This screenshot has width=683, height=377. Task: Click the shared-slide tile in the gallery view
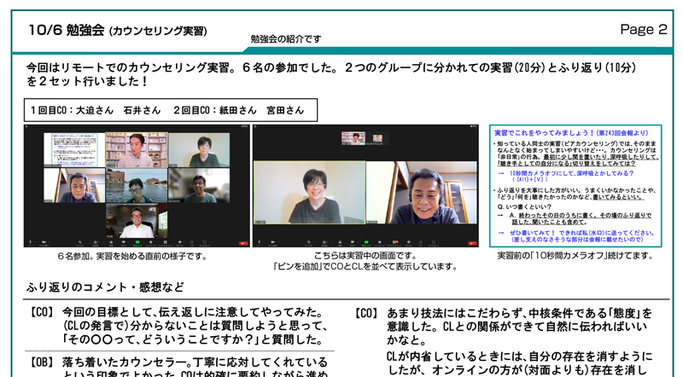(x=74, y=149)
